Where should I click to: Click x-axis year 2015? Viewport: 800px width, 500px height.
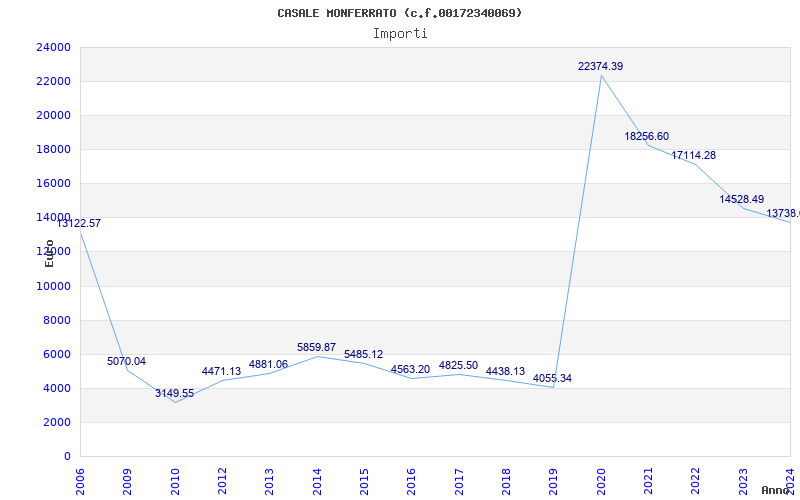click(364, 481)
